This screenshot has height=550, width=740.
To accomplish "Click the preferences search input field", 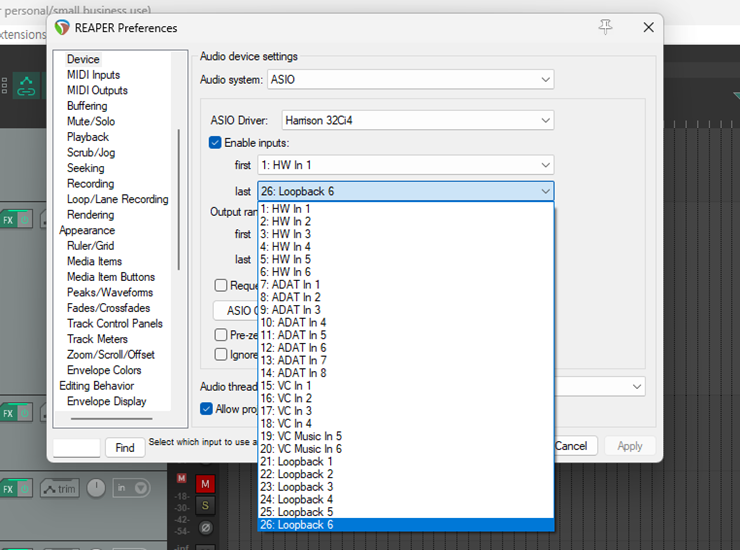I will (x=76, y=448).
